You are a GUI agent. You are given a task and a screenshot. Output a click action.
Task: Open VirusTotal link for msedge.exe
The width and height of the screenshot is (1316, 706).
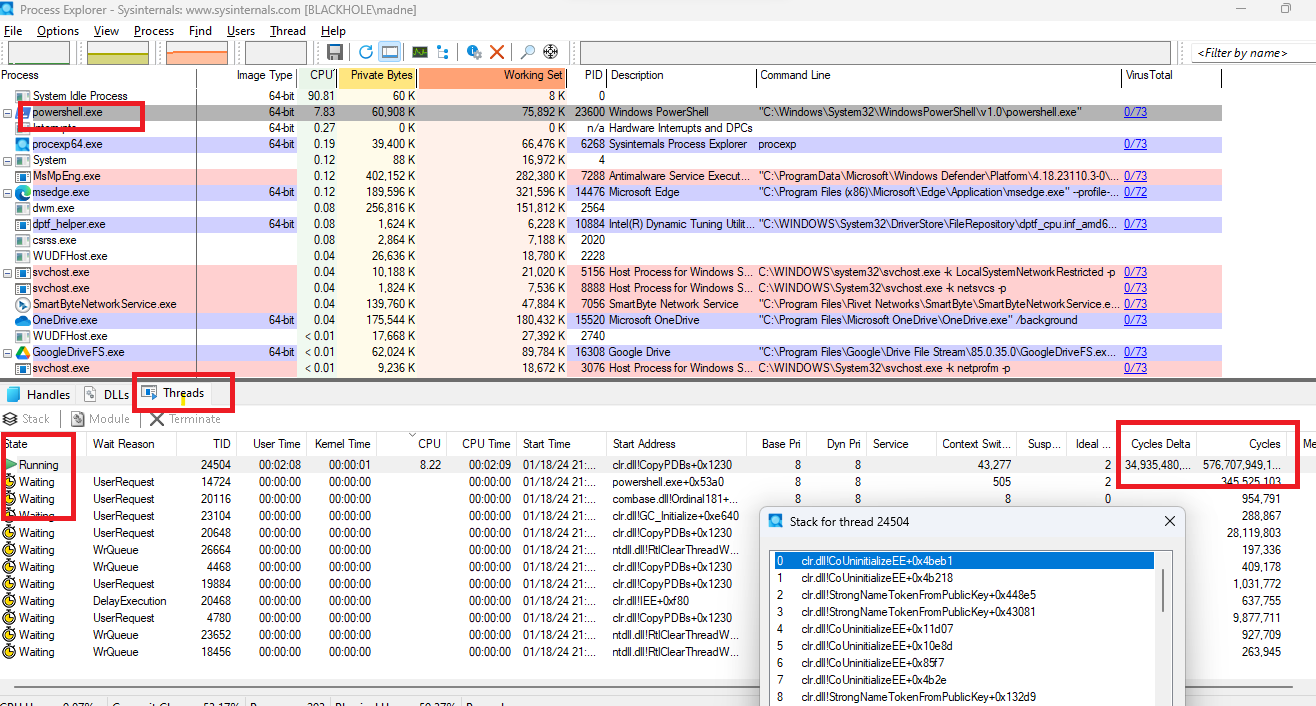tap(1135, 192)
